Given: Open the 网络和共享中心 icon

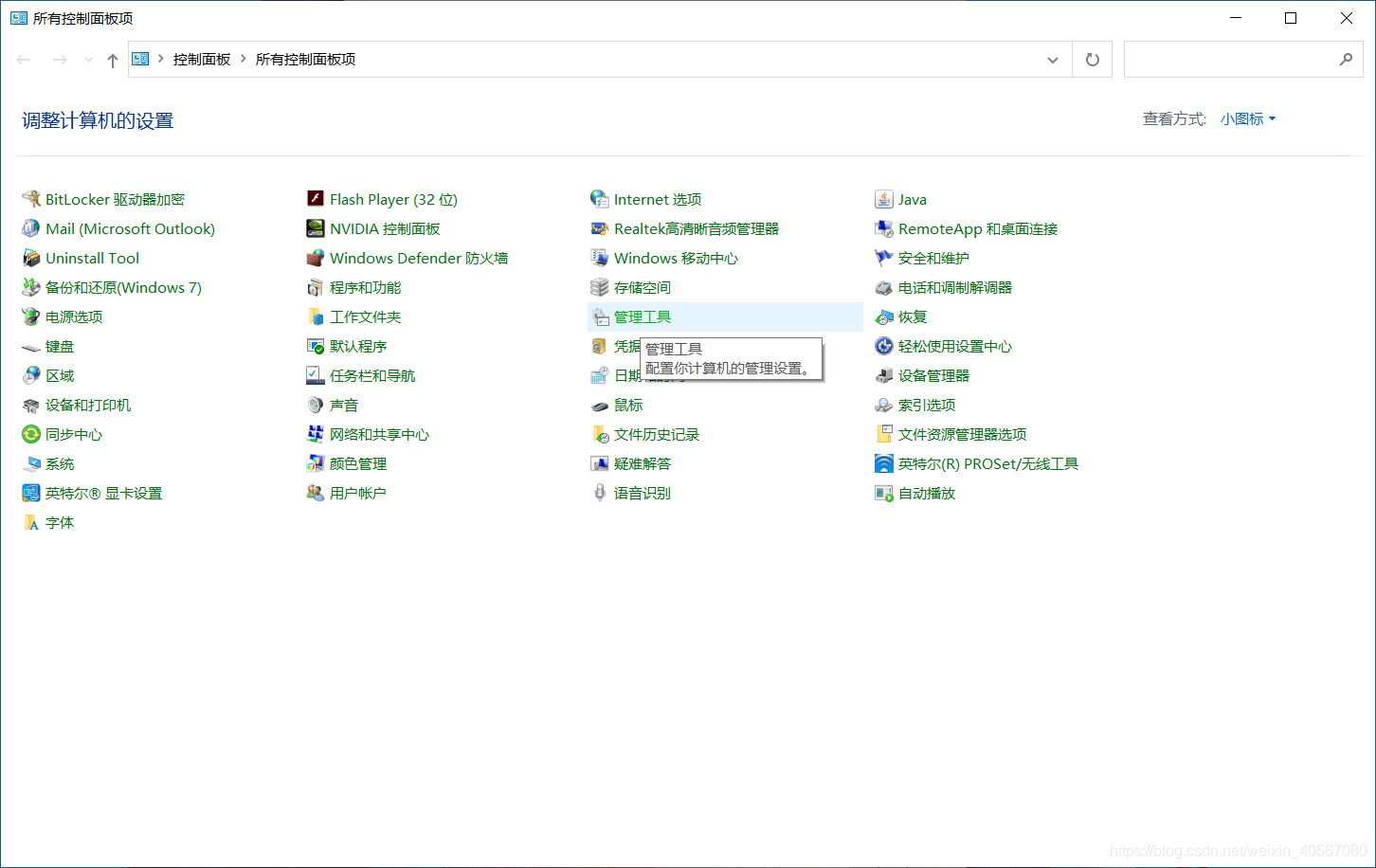Looking at the screenshot, I should coord(316,434).
